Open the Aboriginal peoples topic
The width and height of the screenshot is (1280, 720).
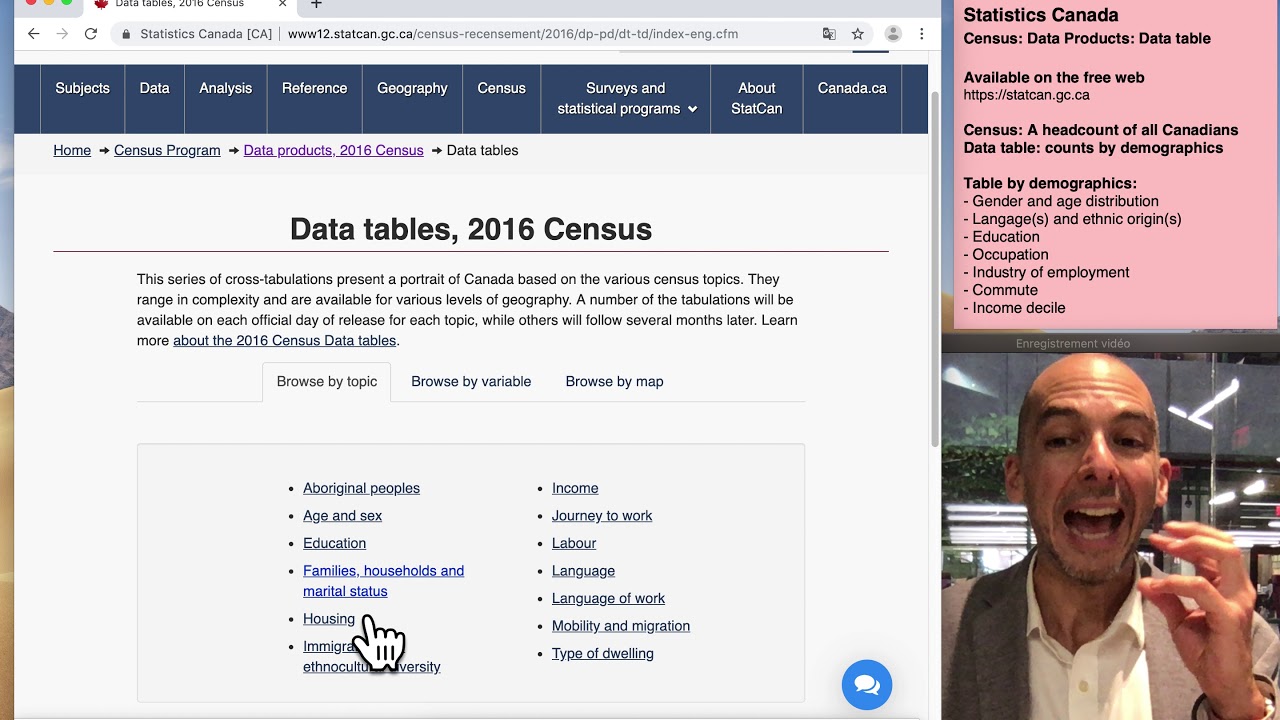[x=361, y=488]
